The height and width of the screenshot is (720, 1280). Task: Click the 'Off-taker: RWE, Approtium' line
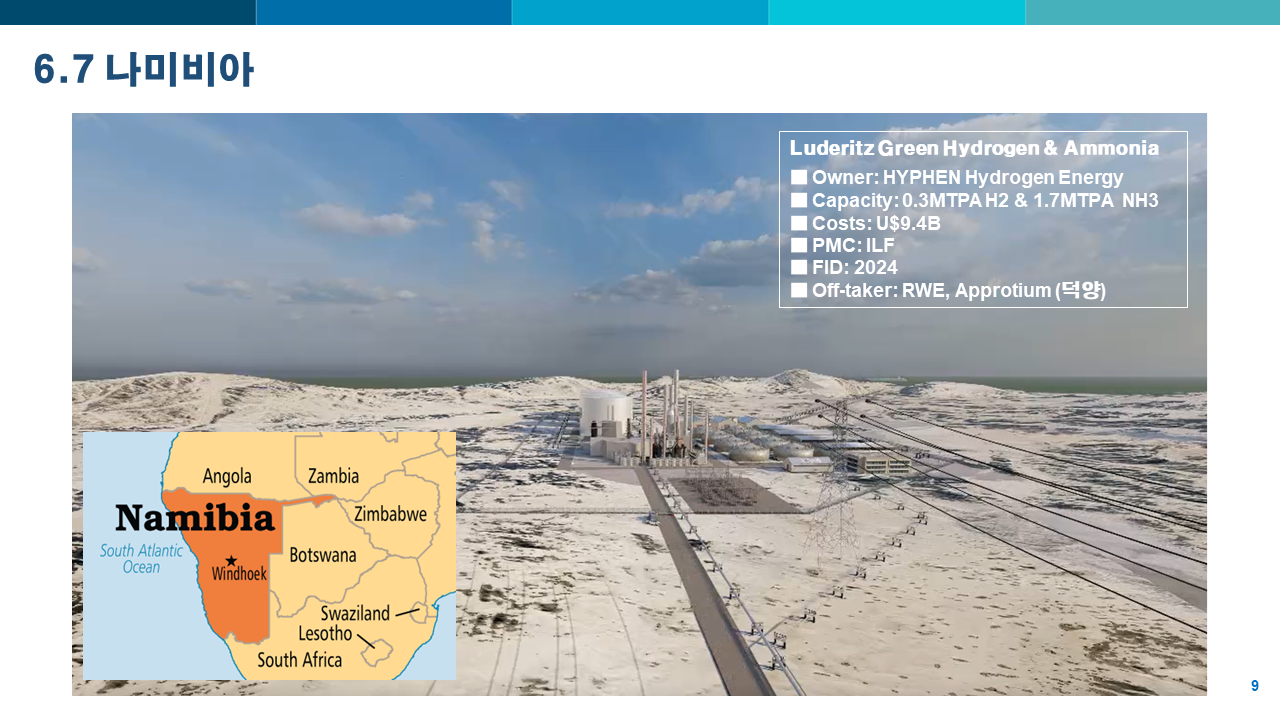[x=948, y=290]
